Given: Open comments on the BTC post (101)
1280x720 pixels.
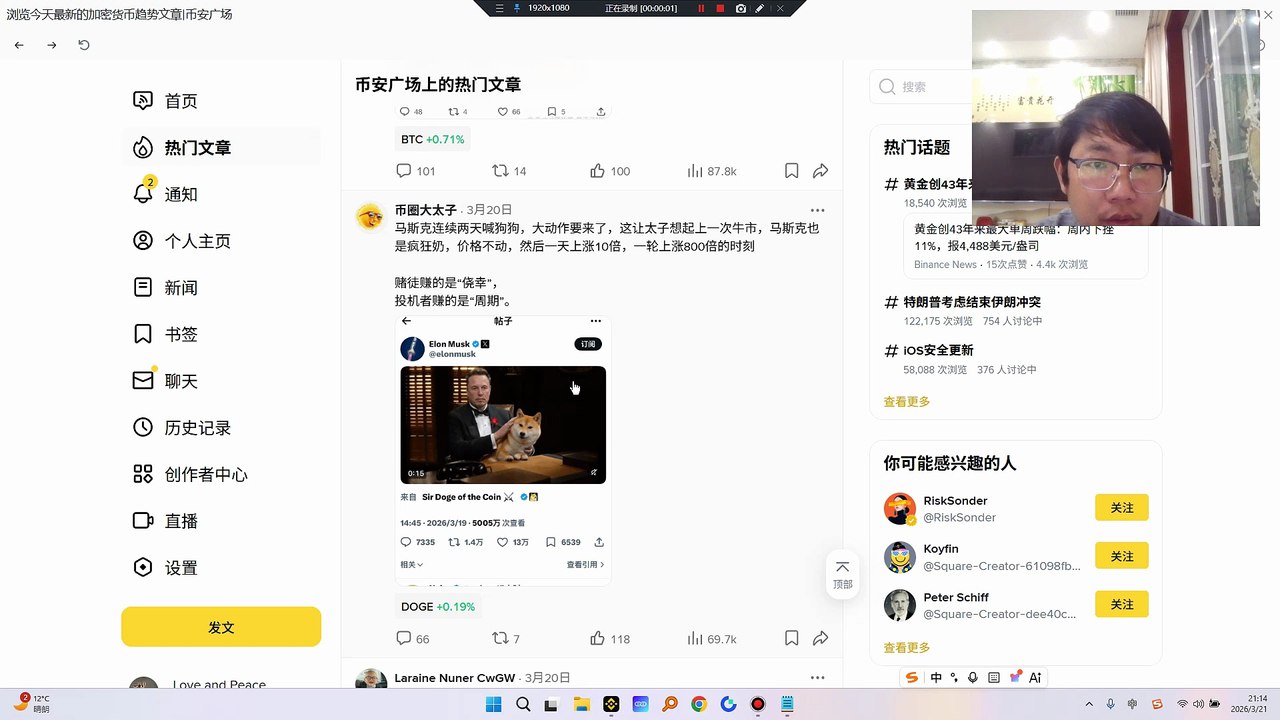Looking at the screenshot, I should click(416, 171).
